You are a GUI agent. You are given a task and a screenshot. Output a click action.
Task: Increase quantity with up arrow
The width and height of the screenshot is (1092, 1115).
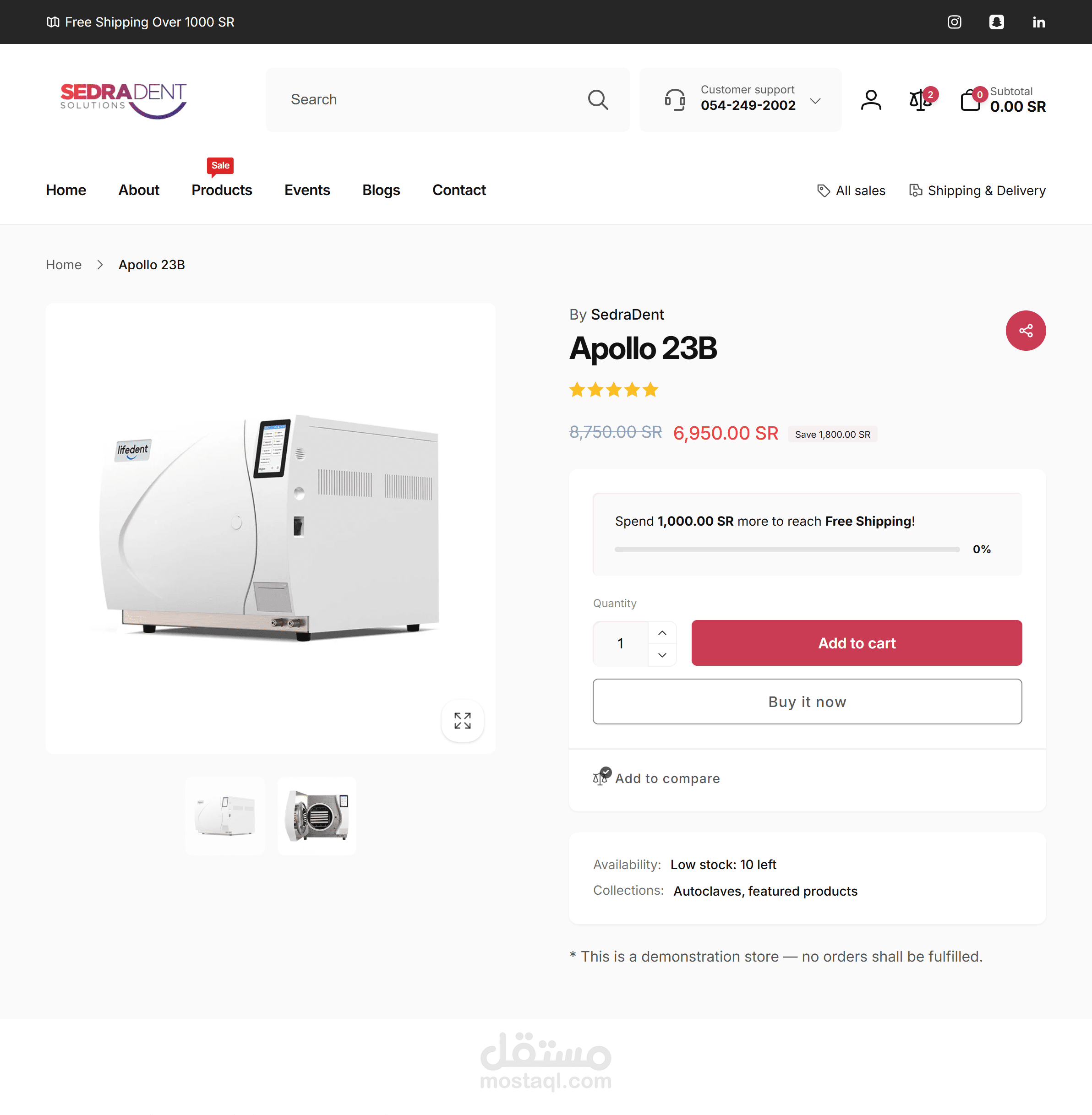point(662,633)
